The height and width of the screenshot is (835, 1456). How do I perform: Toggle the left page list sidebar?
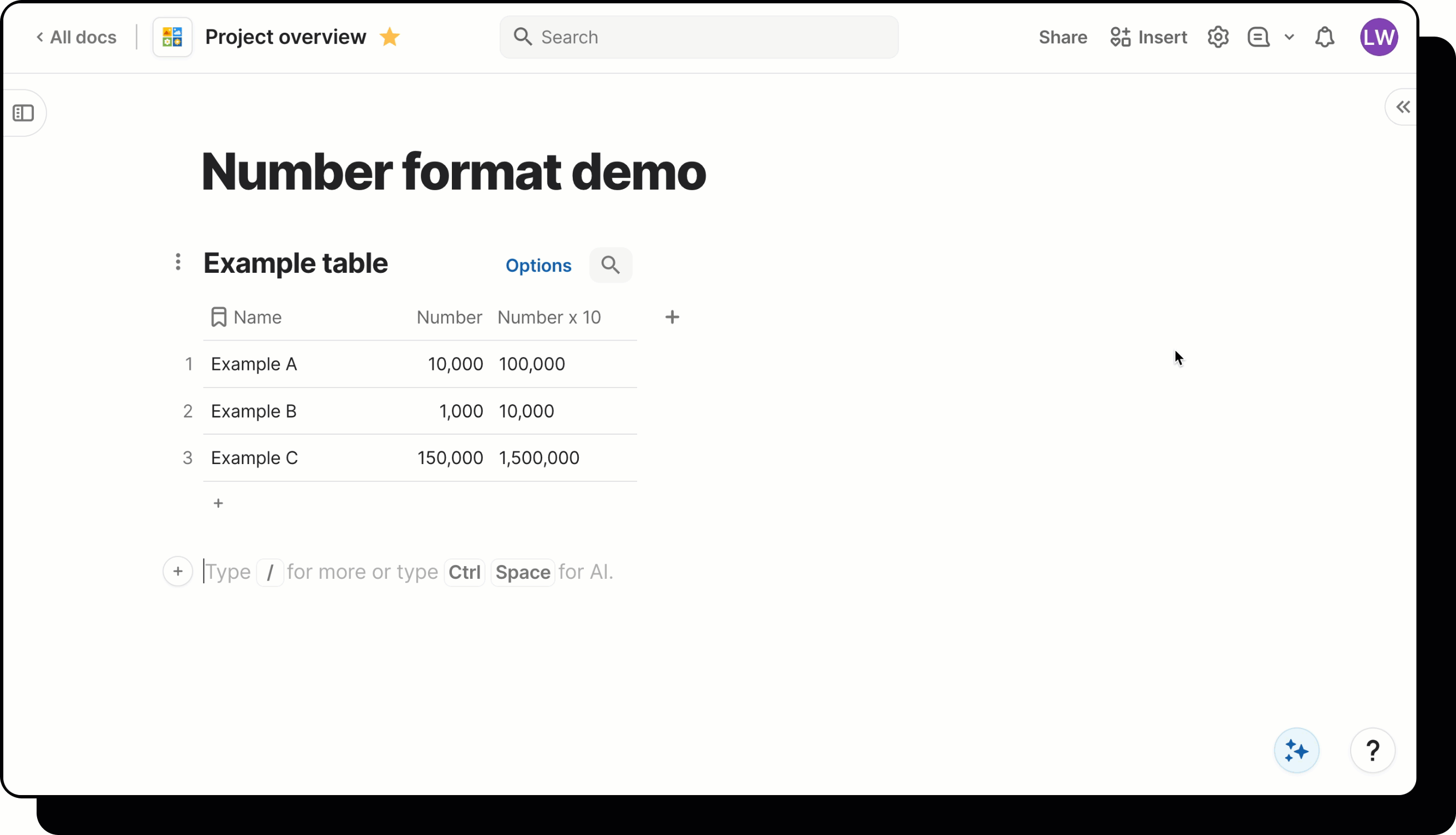(23, 113)
